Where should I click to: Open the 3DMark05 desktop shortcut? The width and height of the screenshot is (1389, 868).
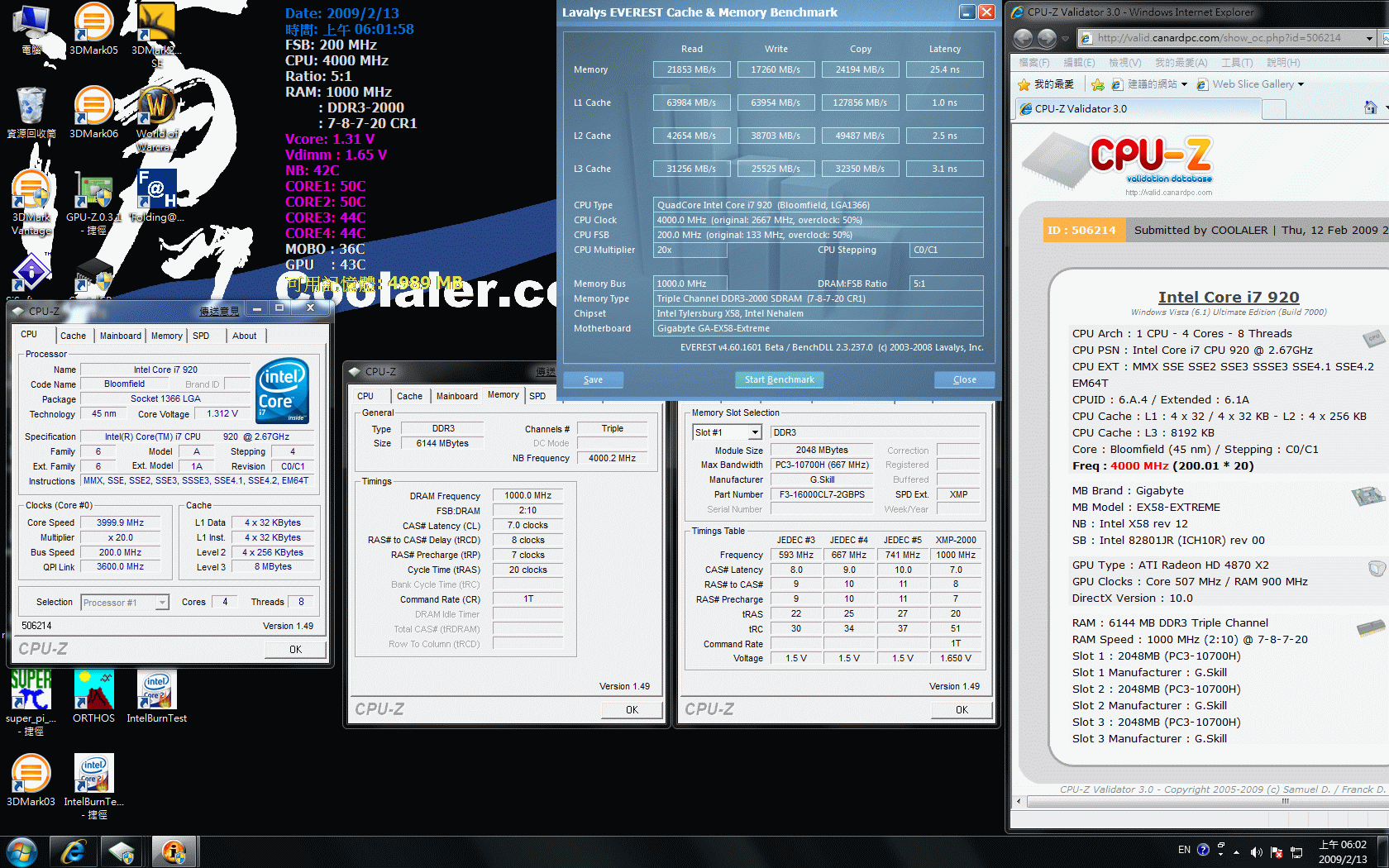[x=93, y=29]
